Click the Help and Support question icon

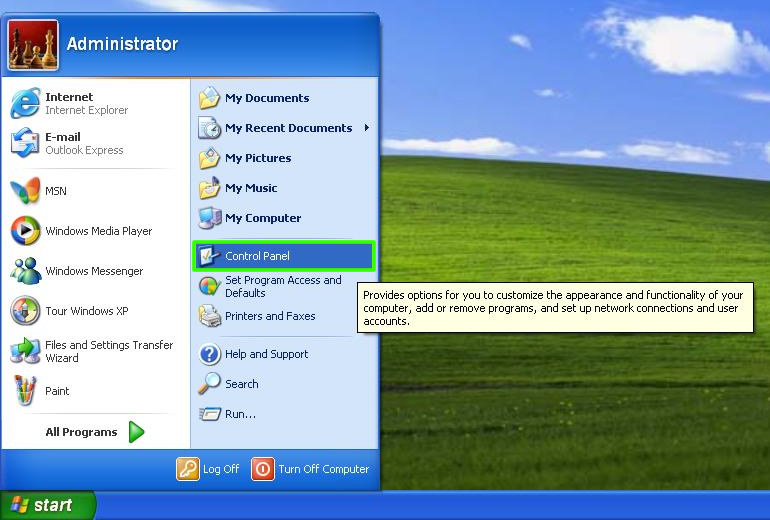209,354
